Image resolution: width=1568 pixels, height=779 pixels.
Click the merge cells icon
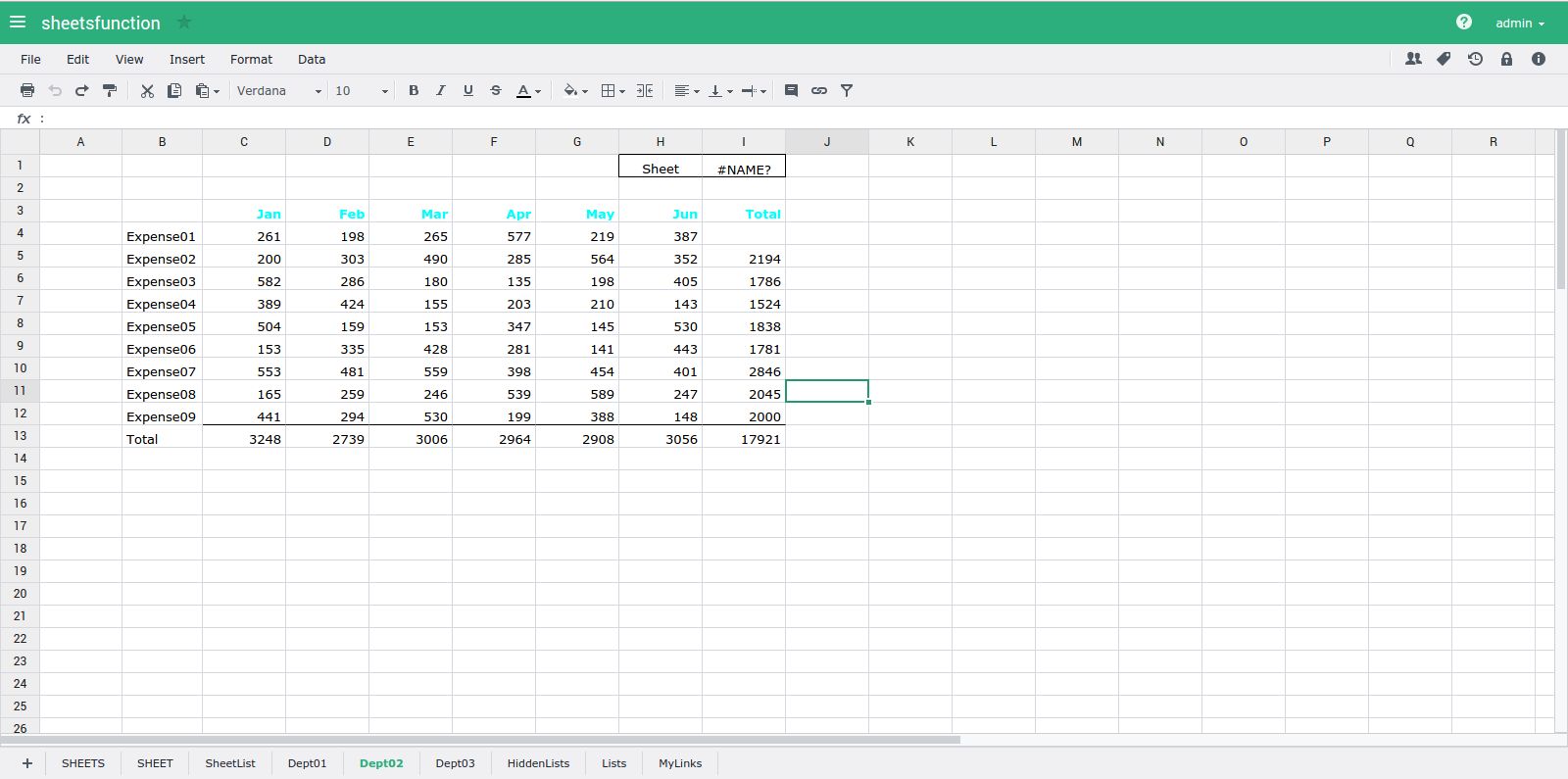click(645, 90)
